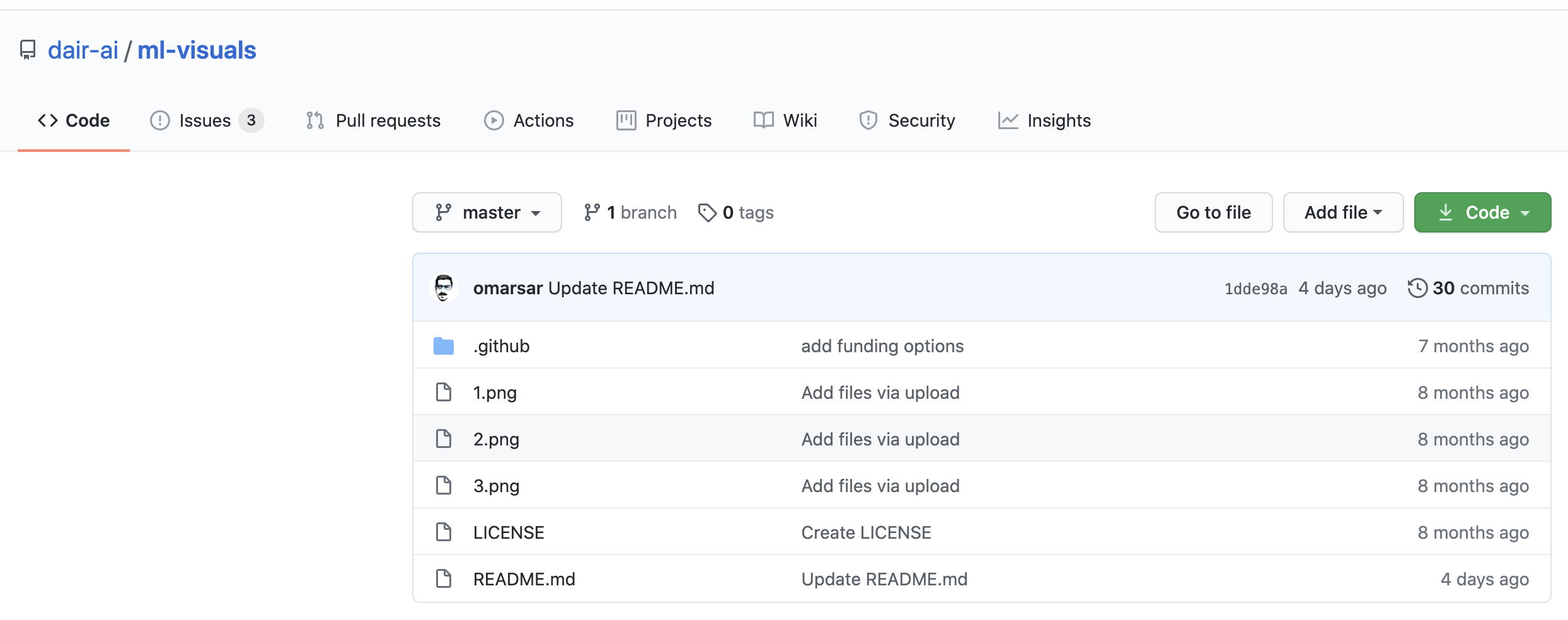Open the master branch dropdown

click(x=487, y=213)
